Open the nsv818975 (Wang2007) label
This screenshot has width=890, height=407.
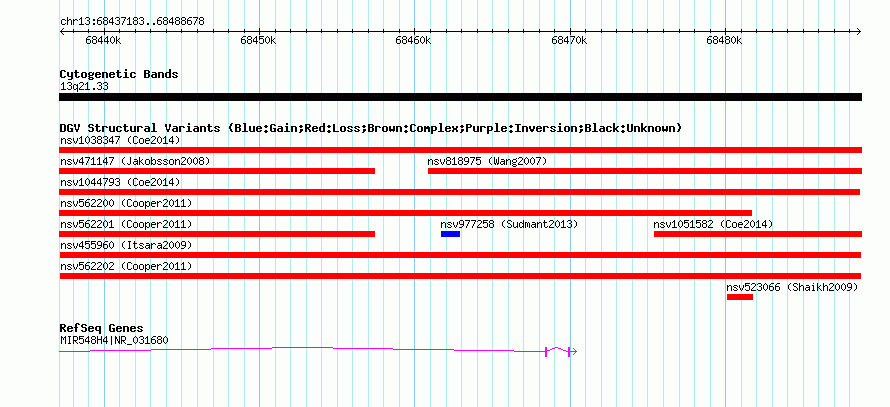point(487,161)
